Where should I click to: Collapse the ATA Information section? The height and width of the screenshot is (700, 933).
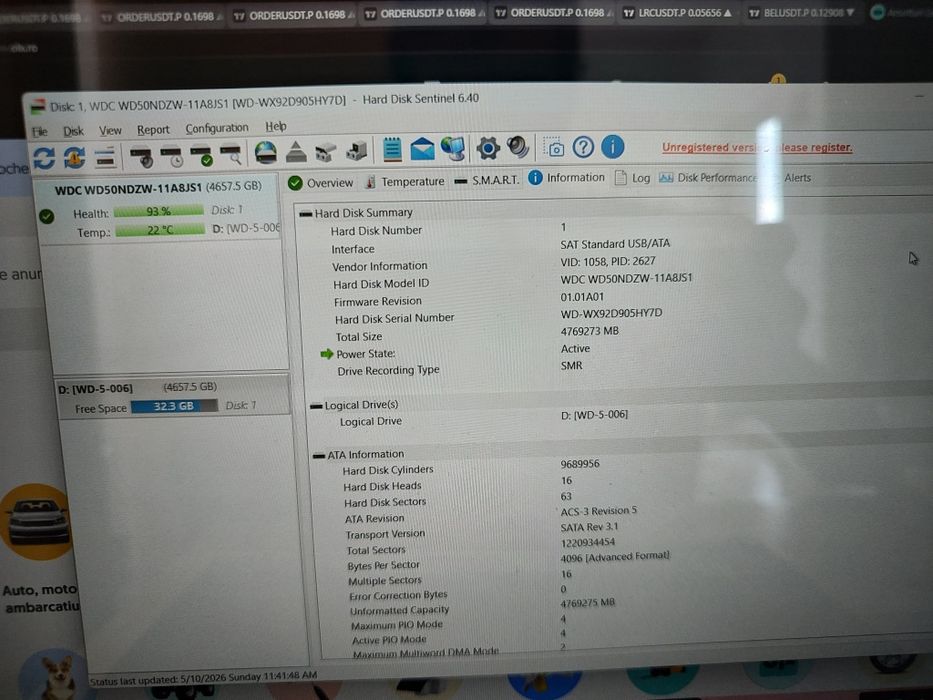(x=319, y=455)
